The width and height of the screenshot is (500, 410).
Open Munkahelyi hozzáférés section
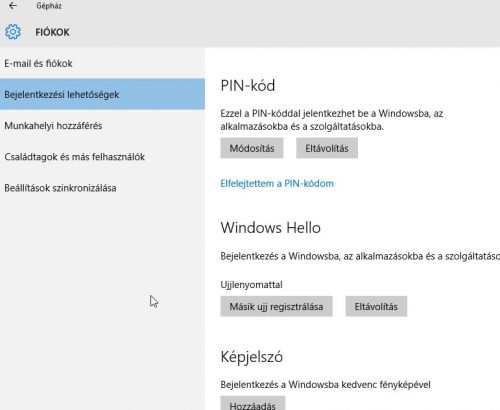[x=102, y=126]
